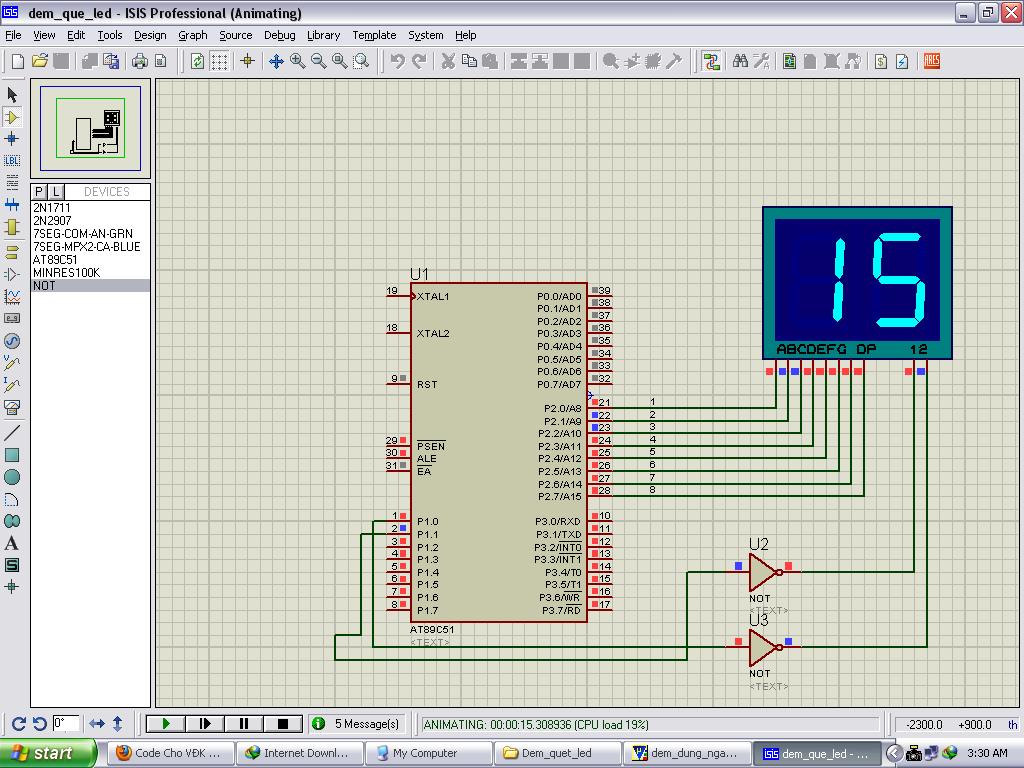Open ARES PCB layout icon

point(932,61)
